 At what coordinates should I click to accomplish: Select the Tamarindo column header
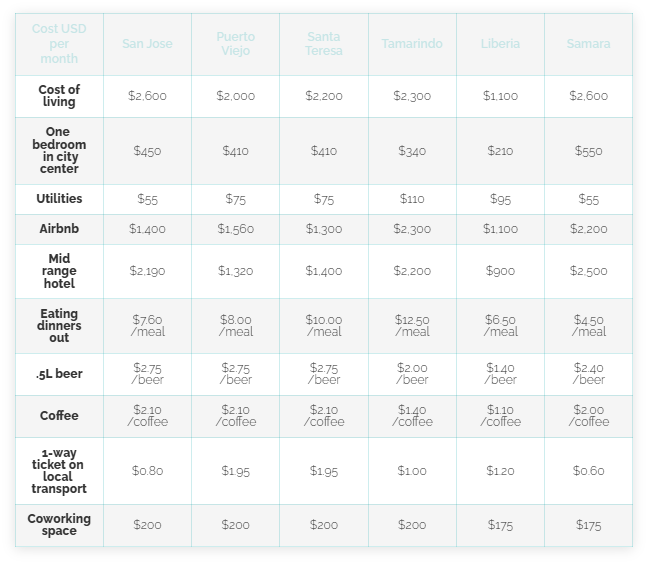[412, 44]
